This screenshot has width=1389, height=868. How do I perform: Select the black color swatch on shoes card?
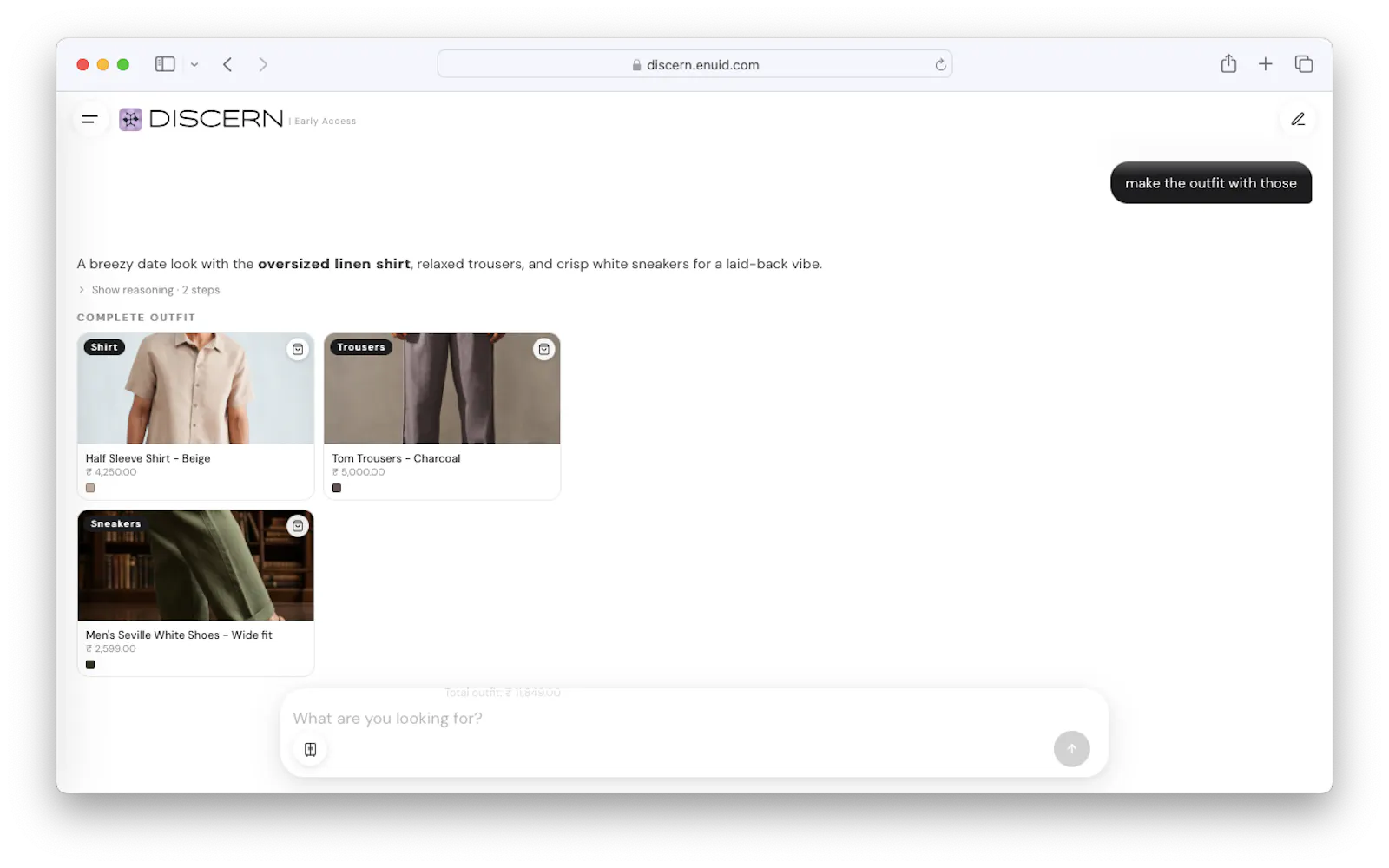[90, 665]
